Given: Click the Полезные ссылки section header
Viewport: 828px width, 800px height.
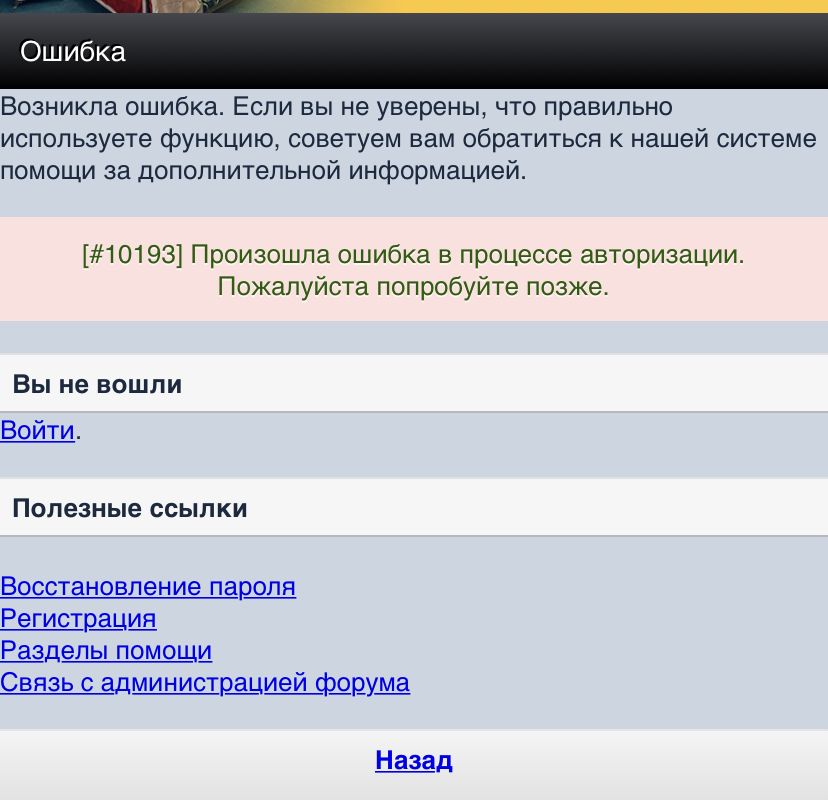Looking at the screenshot, I should [x=129, y=509].
